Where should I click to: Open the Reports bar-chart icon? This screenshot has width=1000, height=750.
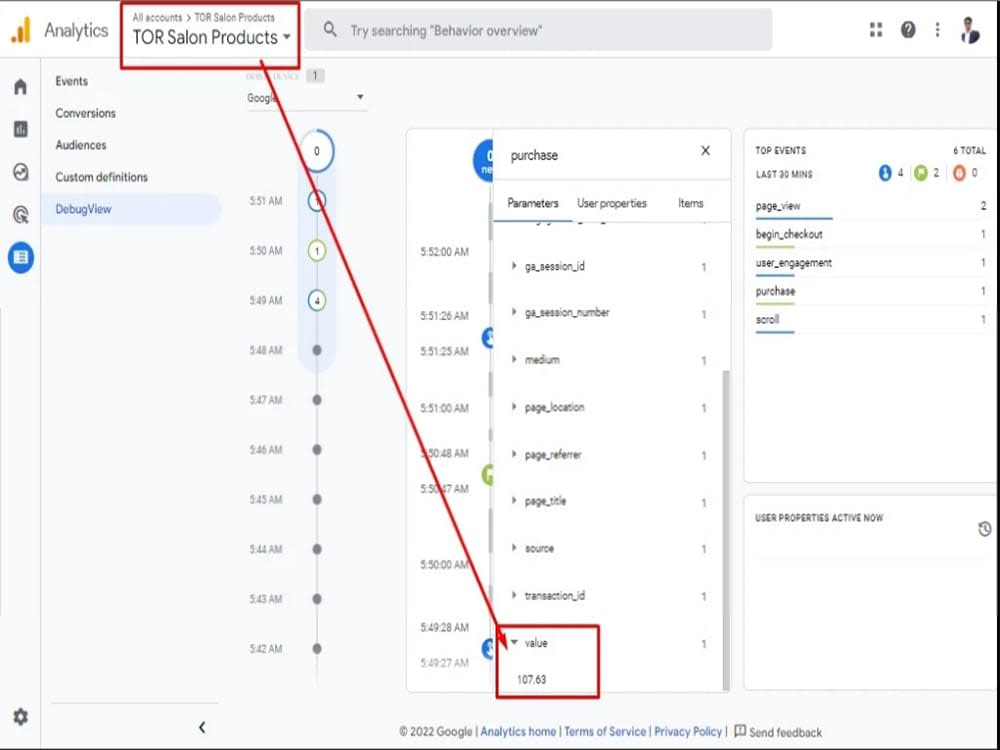pos(20,129)
